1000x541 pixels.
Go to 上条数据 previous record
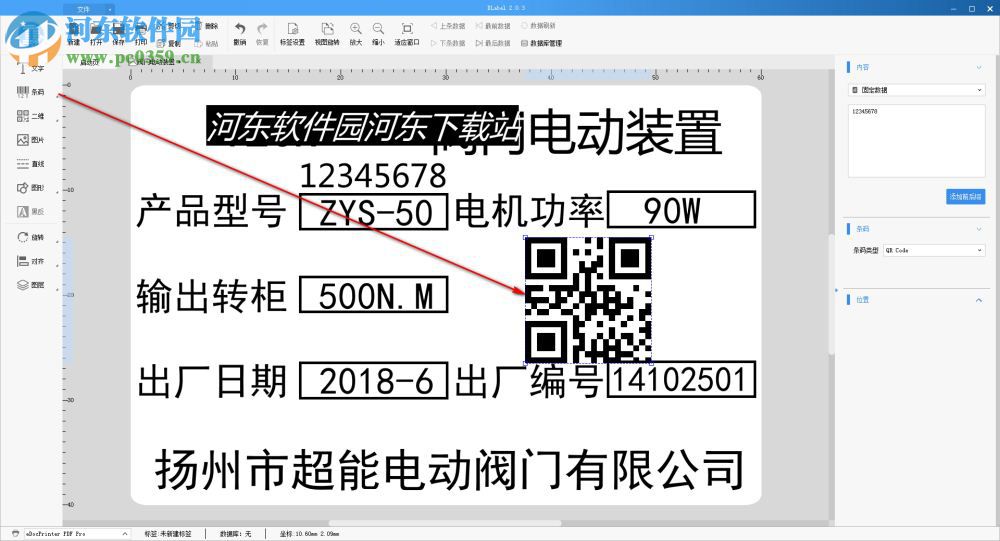pos(448,26)
